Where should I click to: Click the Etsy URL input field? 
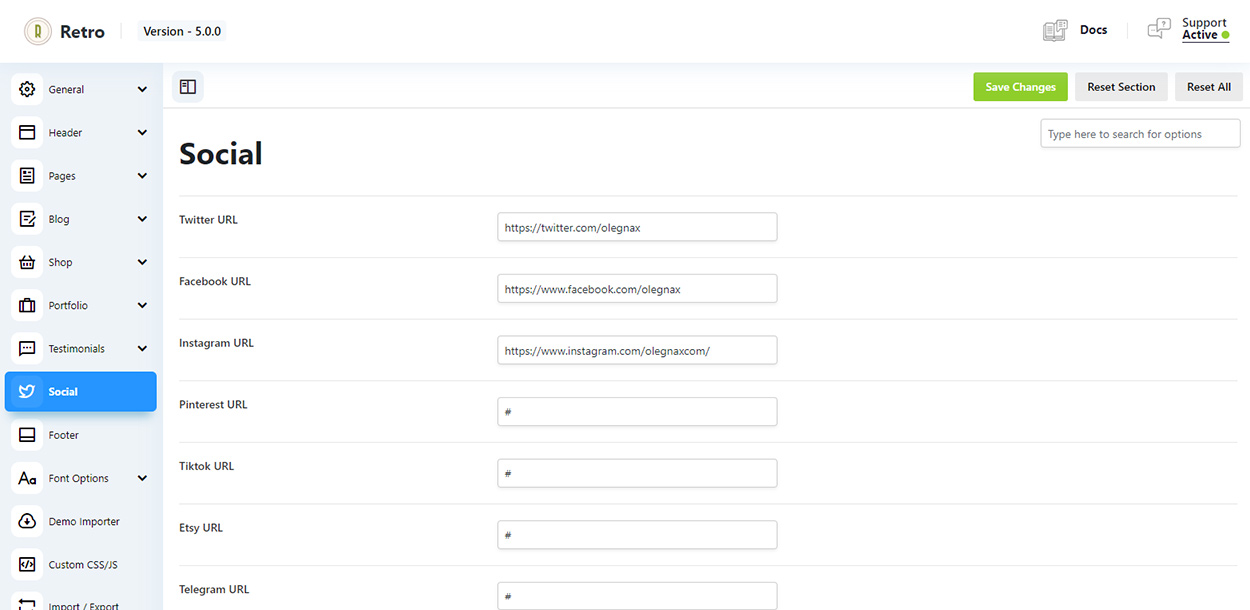click(637, 535)
